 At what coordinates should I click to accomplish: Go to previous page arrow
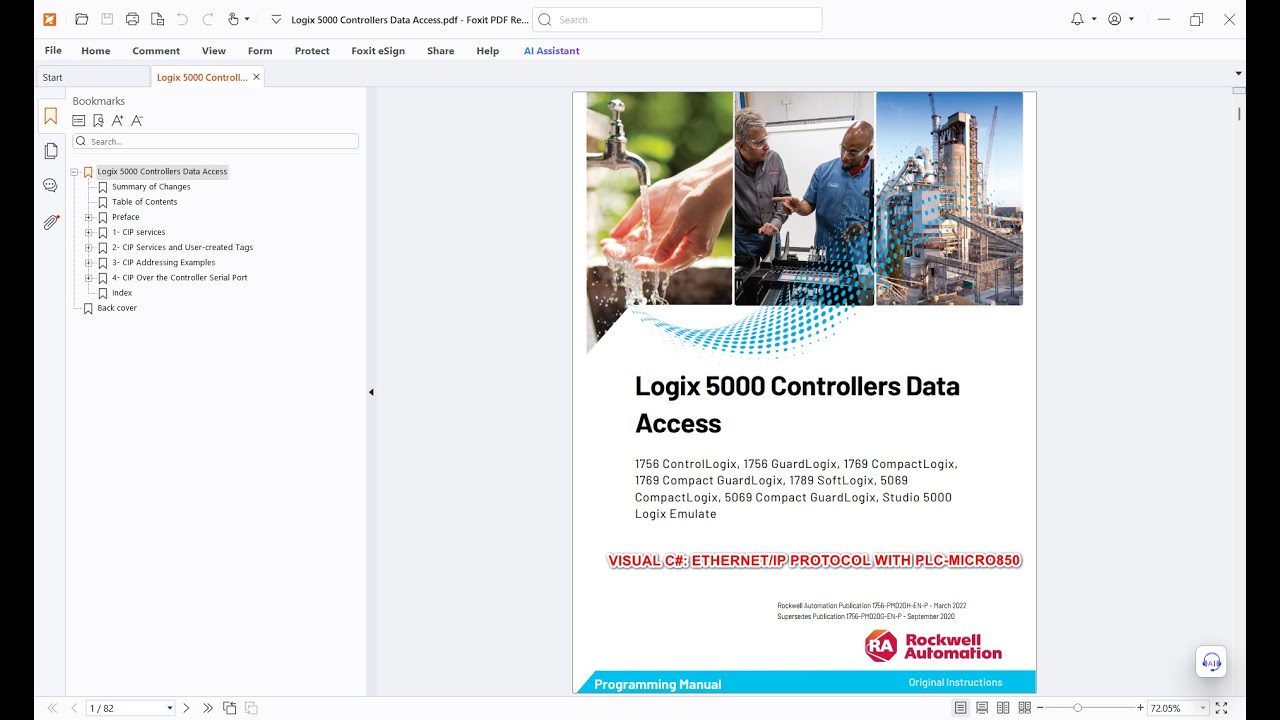(73, 708)
